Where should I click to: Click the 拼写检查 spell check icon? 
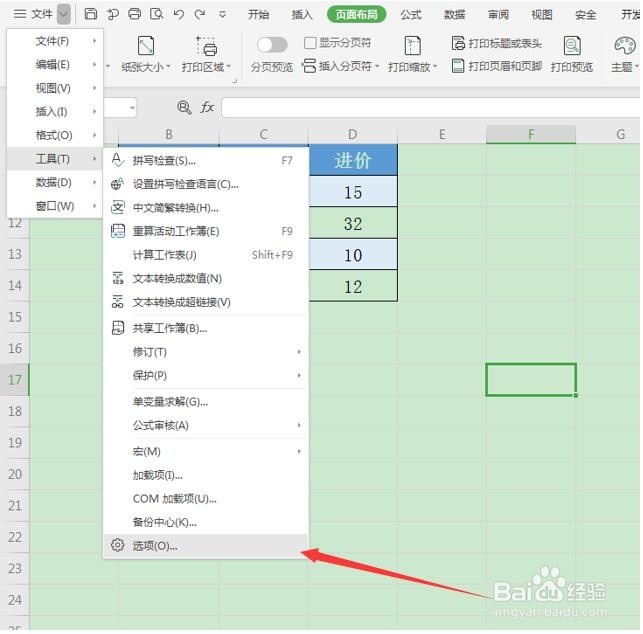[118, 160]
